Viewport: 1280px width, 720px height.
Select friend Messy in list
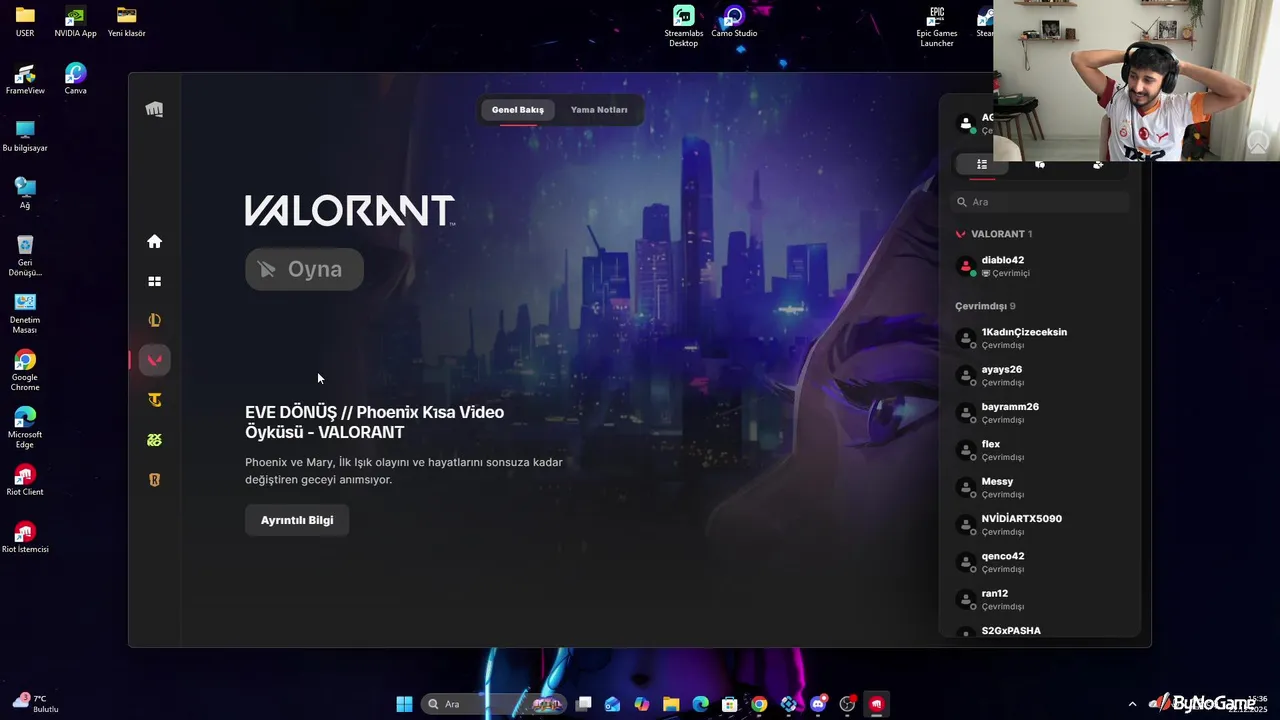1040,488
